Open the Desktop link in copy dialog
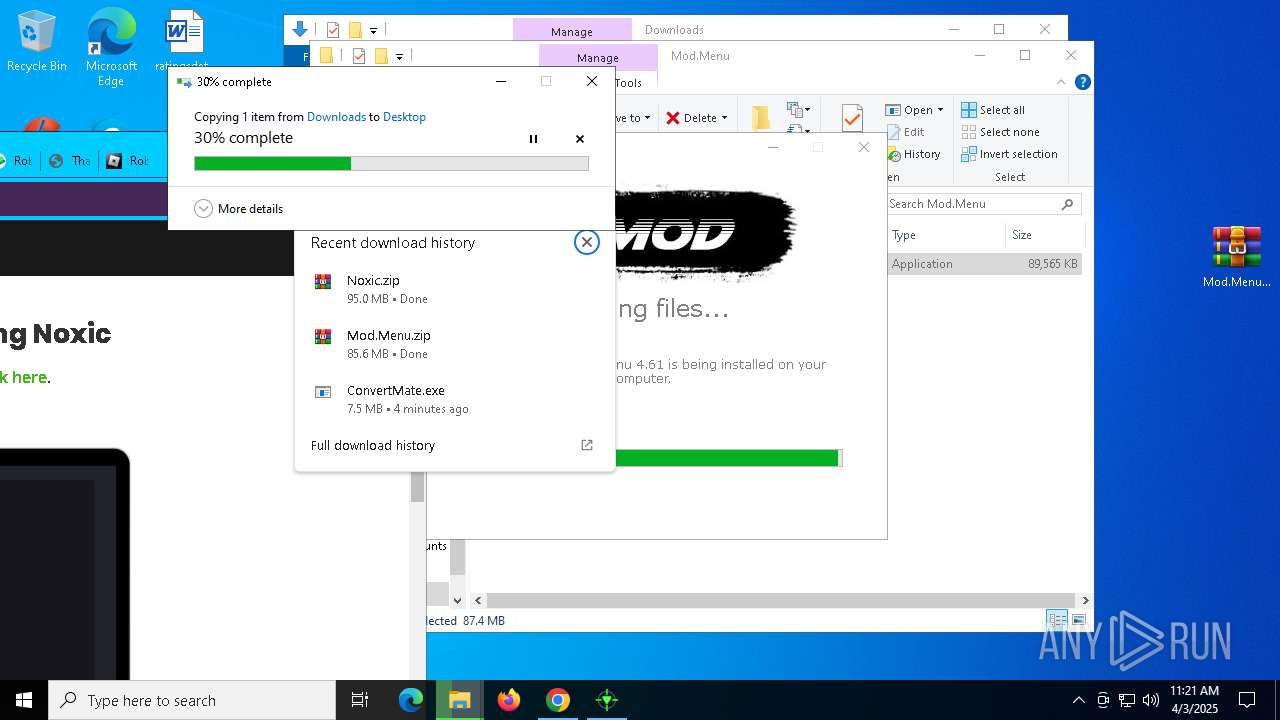The image size is (1280, 720). 404,117
